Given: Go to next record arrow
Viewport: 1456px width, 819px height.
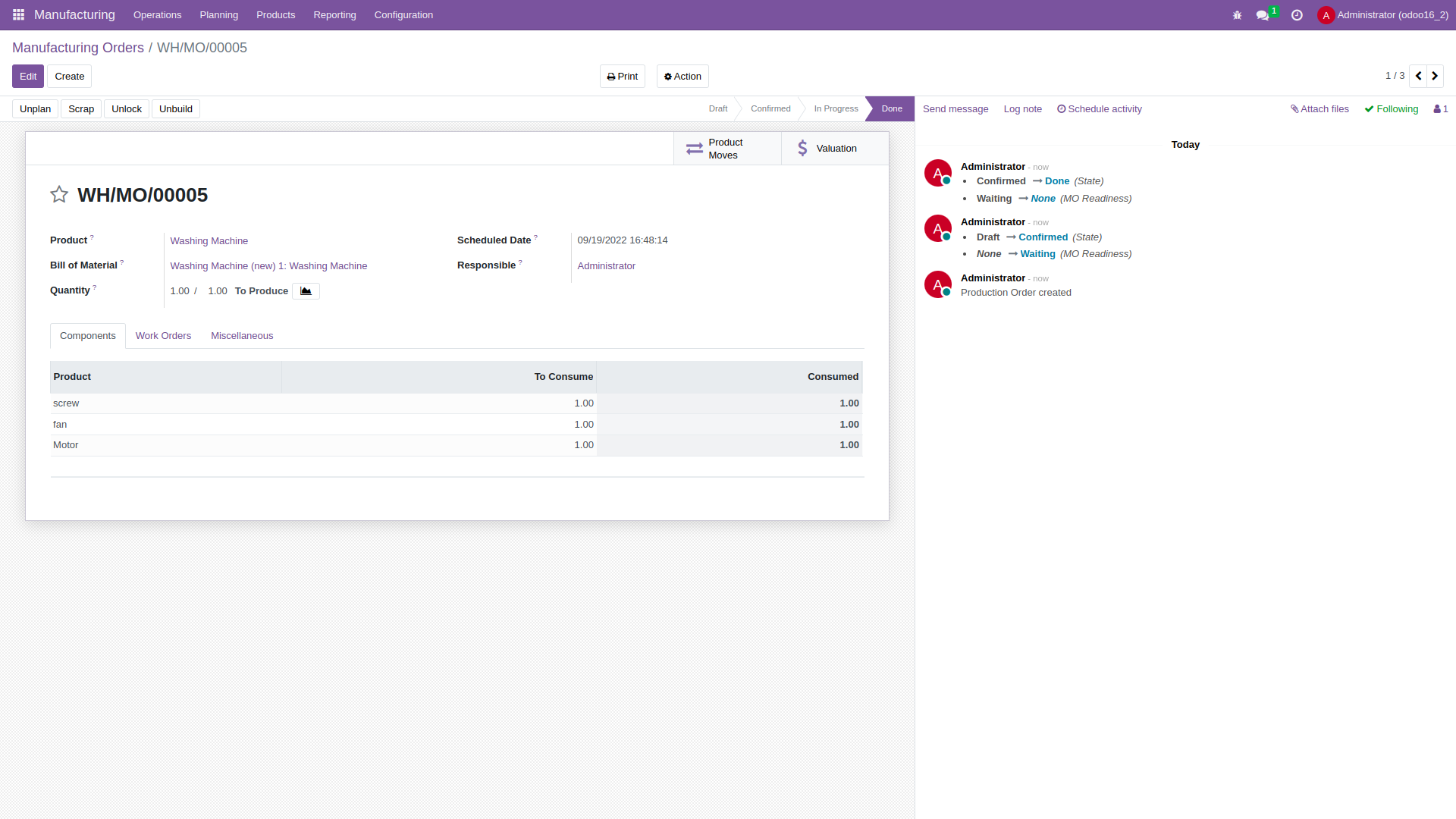Looking at the screenshot, I should (1435, 76).
